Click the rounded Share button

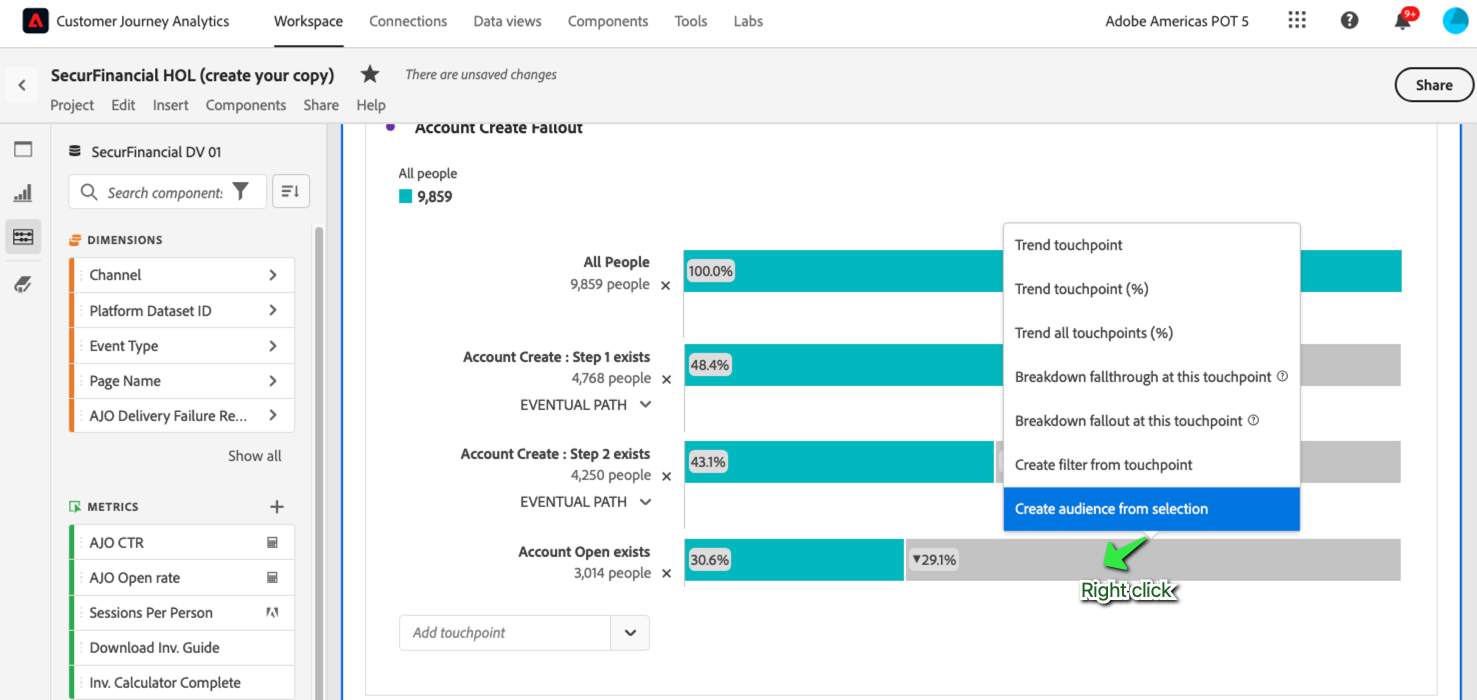pos(1434,85)
